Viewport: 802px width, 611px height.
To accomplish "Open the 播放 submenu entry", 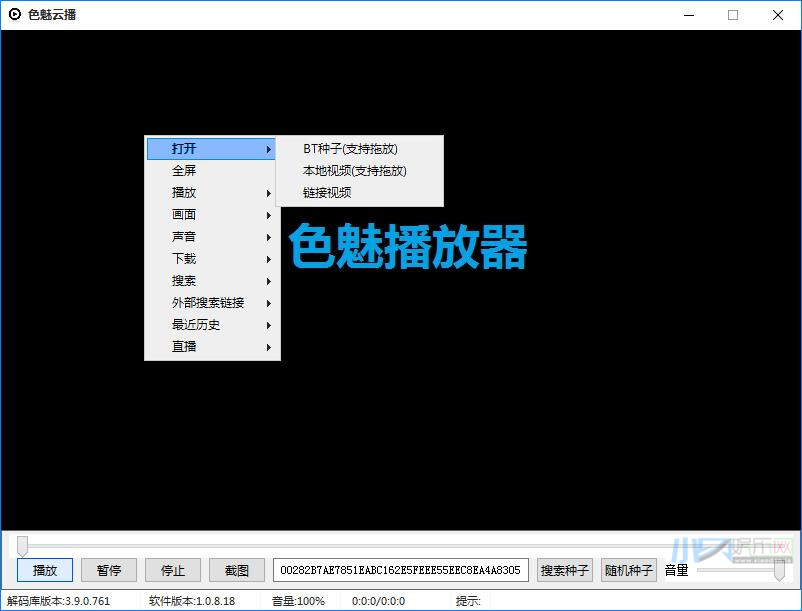I will pos(211,193).
